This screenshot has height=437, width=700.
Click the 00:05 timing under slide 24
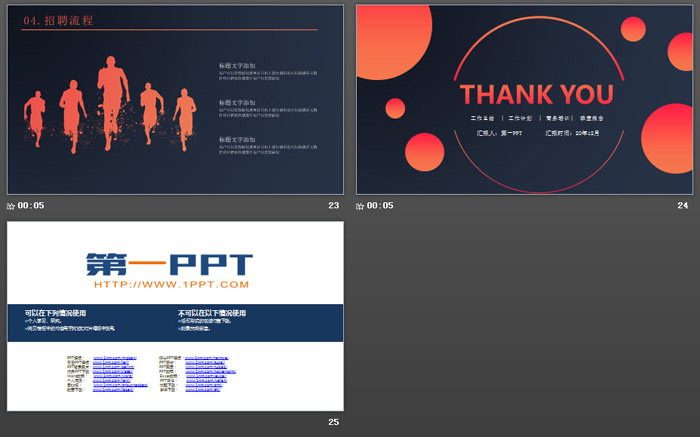coord(381,206)
